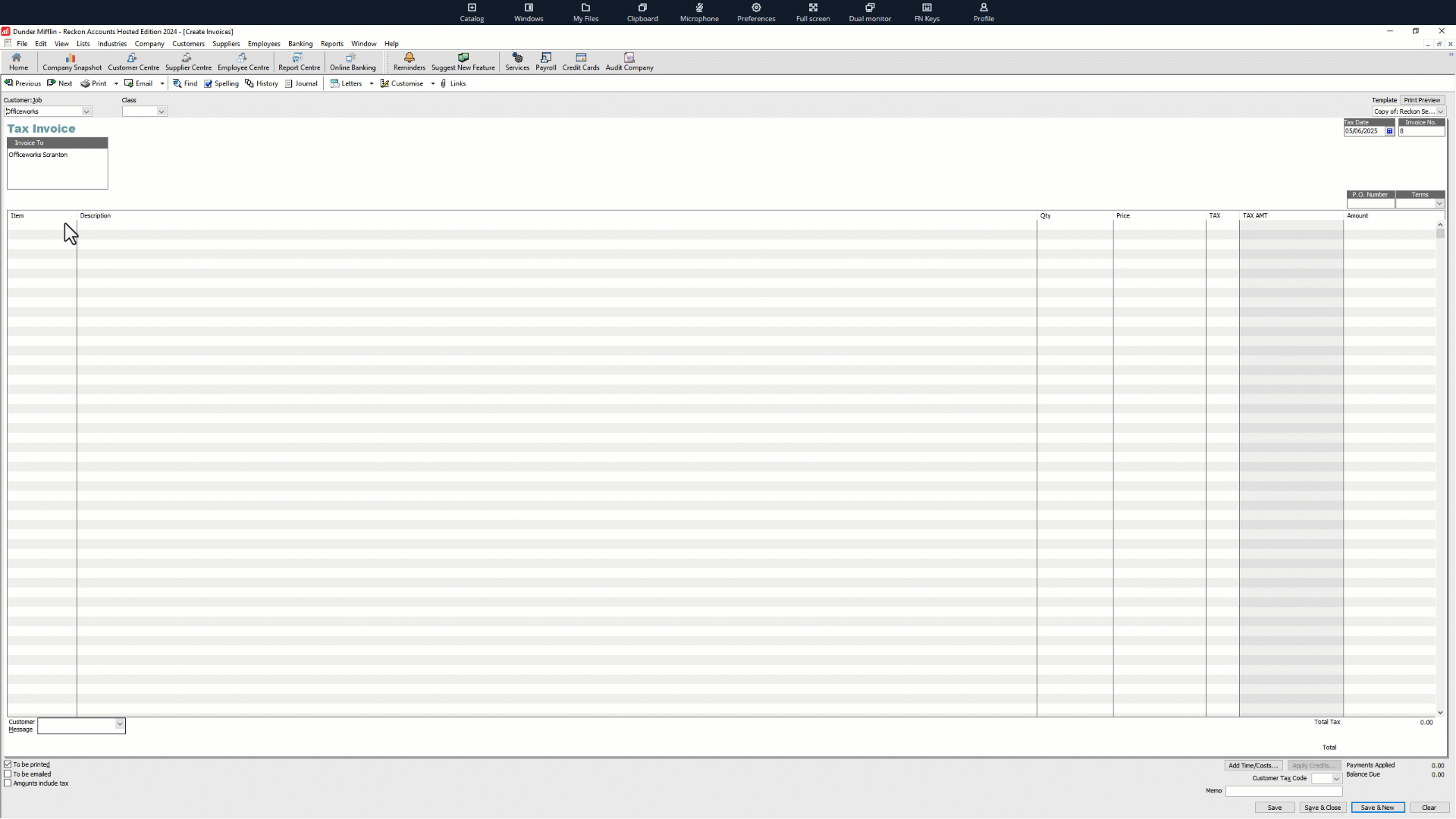Screen dimensions: 1456x819
Task: Open the Customers menu
Action: tap(188, 44)
